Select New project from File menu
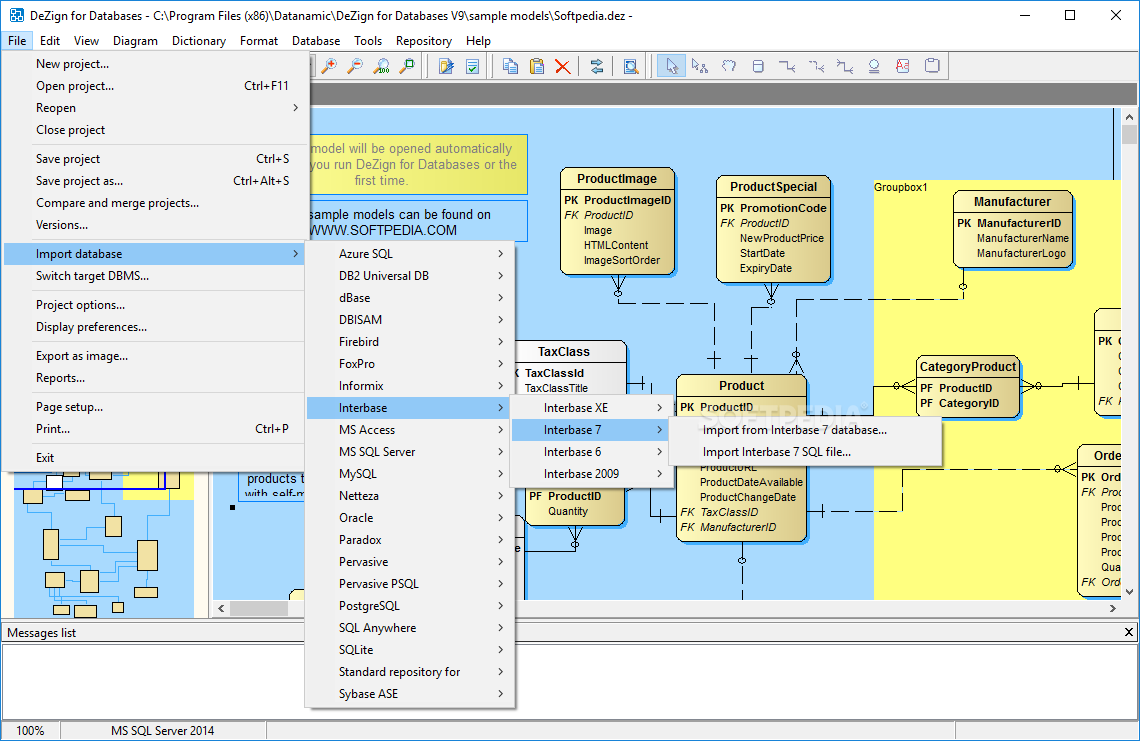Screen dimensions: 1140x741 click(x=154, y=64)
